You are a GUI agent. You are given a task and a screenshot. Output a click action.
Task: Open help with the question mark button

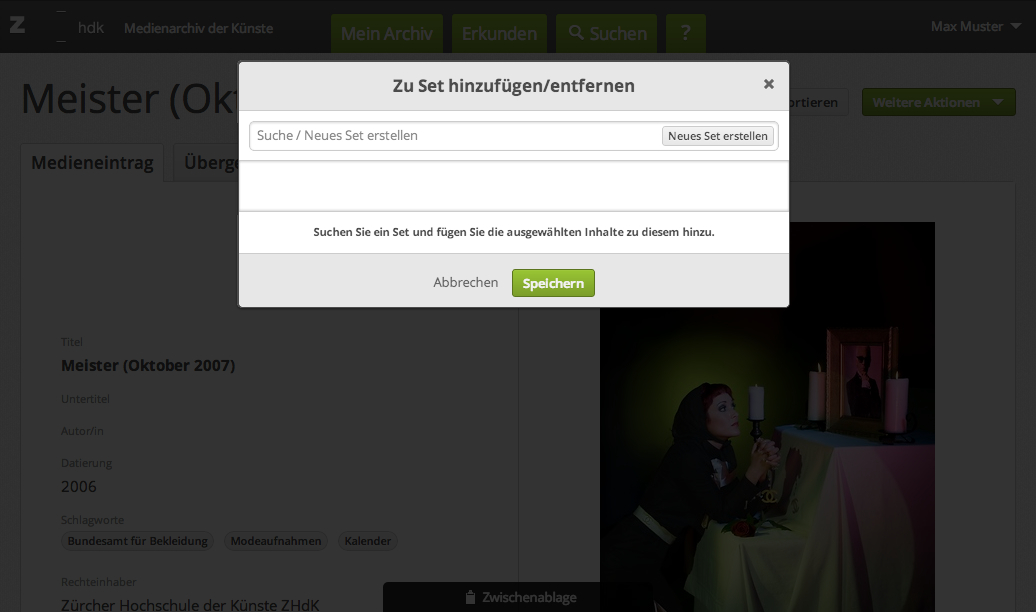[x=685, y=33]
